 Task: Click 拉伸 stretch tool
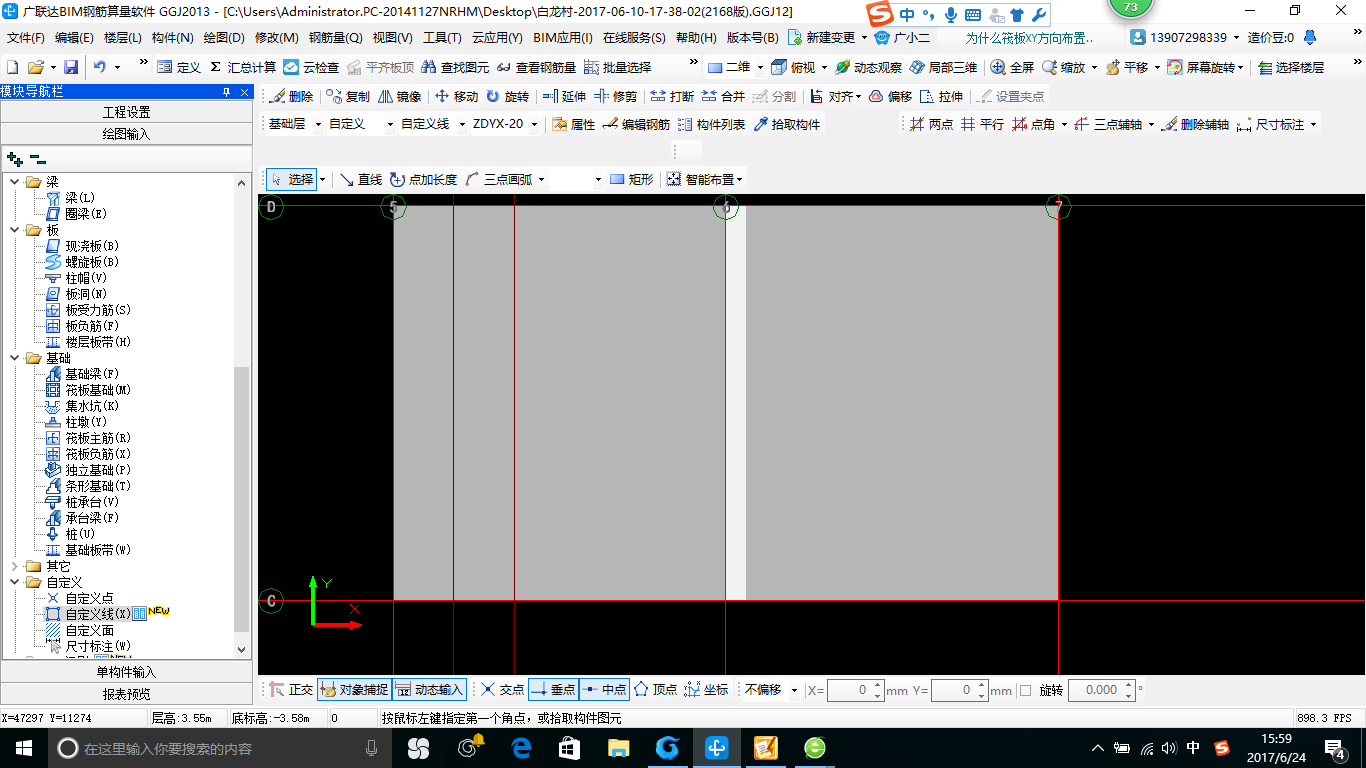click(941, 96)
